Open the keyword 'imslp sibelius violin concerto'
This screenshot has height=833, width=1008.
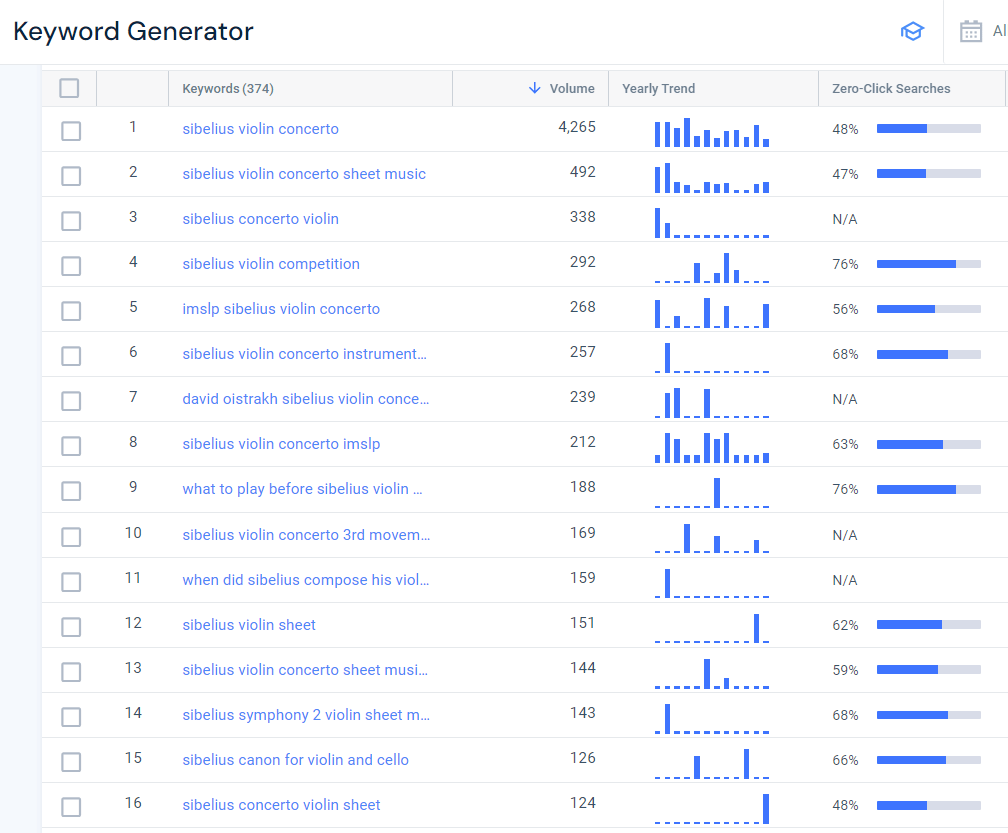click(281, 309)
